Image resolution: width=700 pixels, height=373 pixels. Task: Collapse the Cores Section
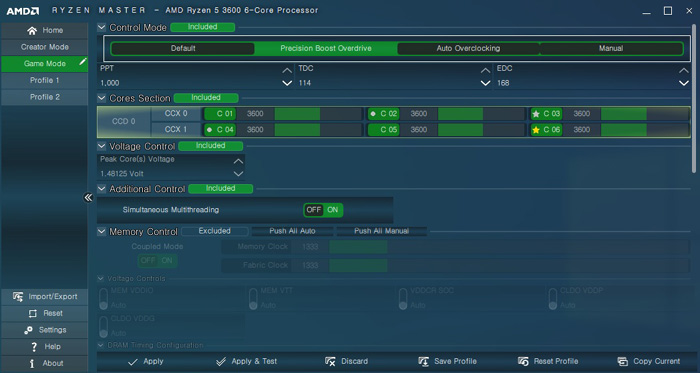coord(102,98)
